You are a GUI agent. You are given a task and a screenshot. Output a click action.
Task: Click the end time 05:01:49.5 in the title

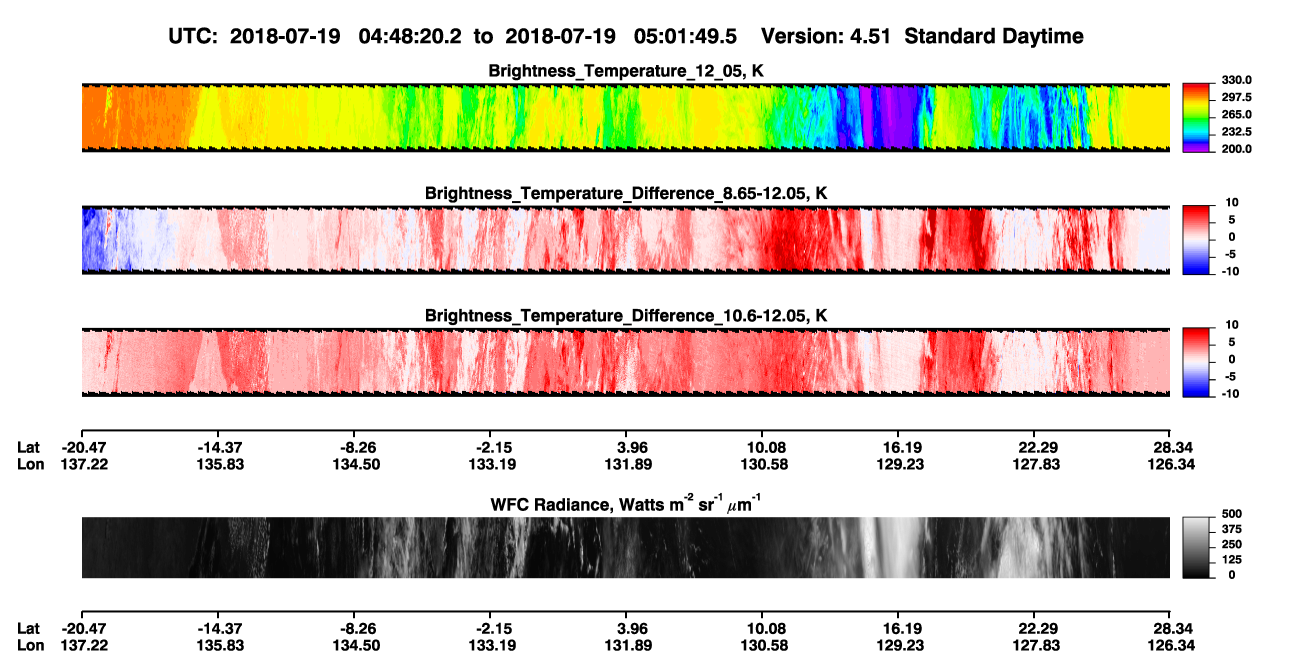[x=685, y=36]
